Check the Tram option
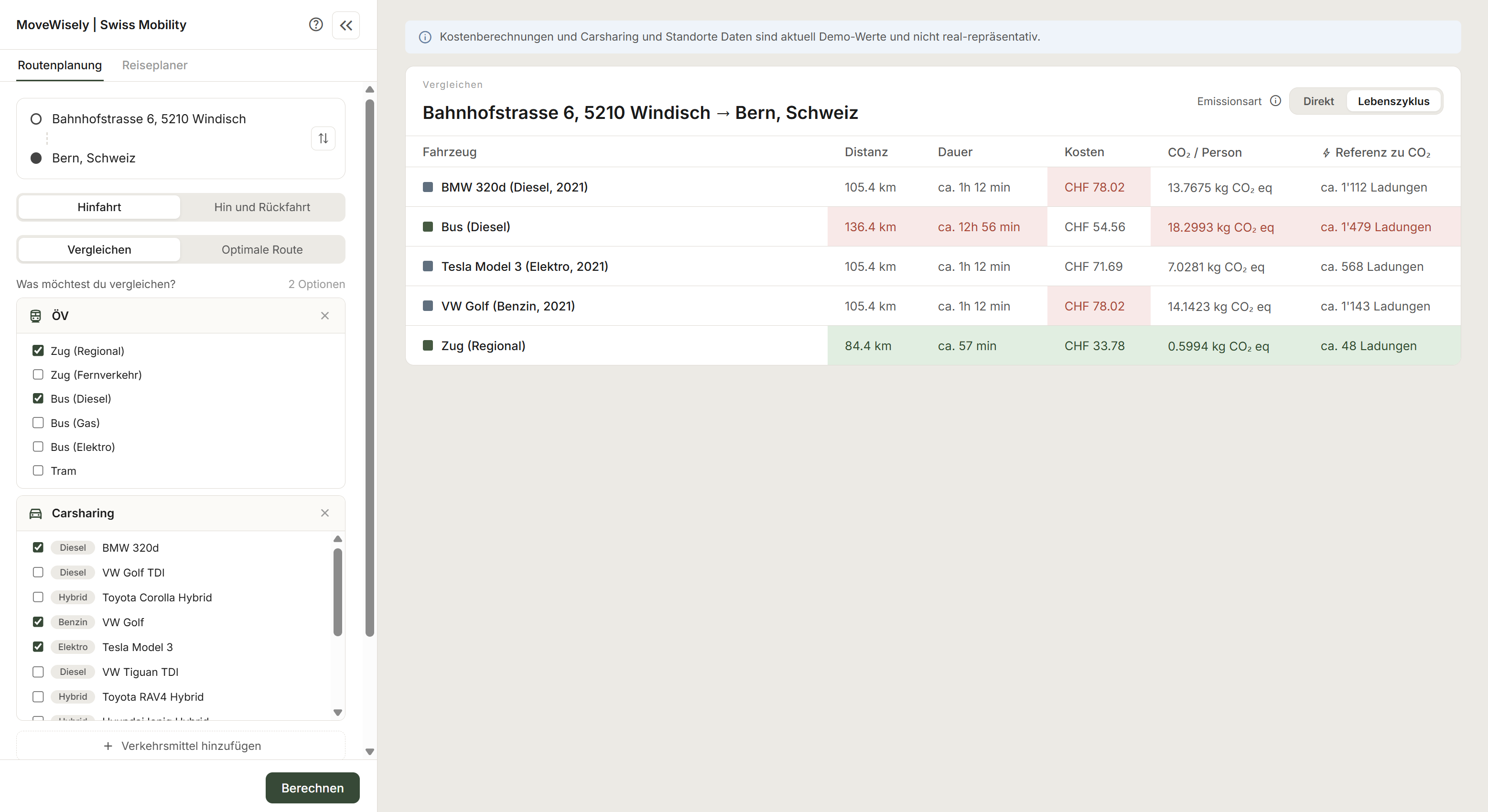This screenshot has height=812, width=1488. coord(38,470)
